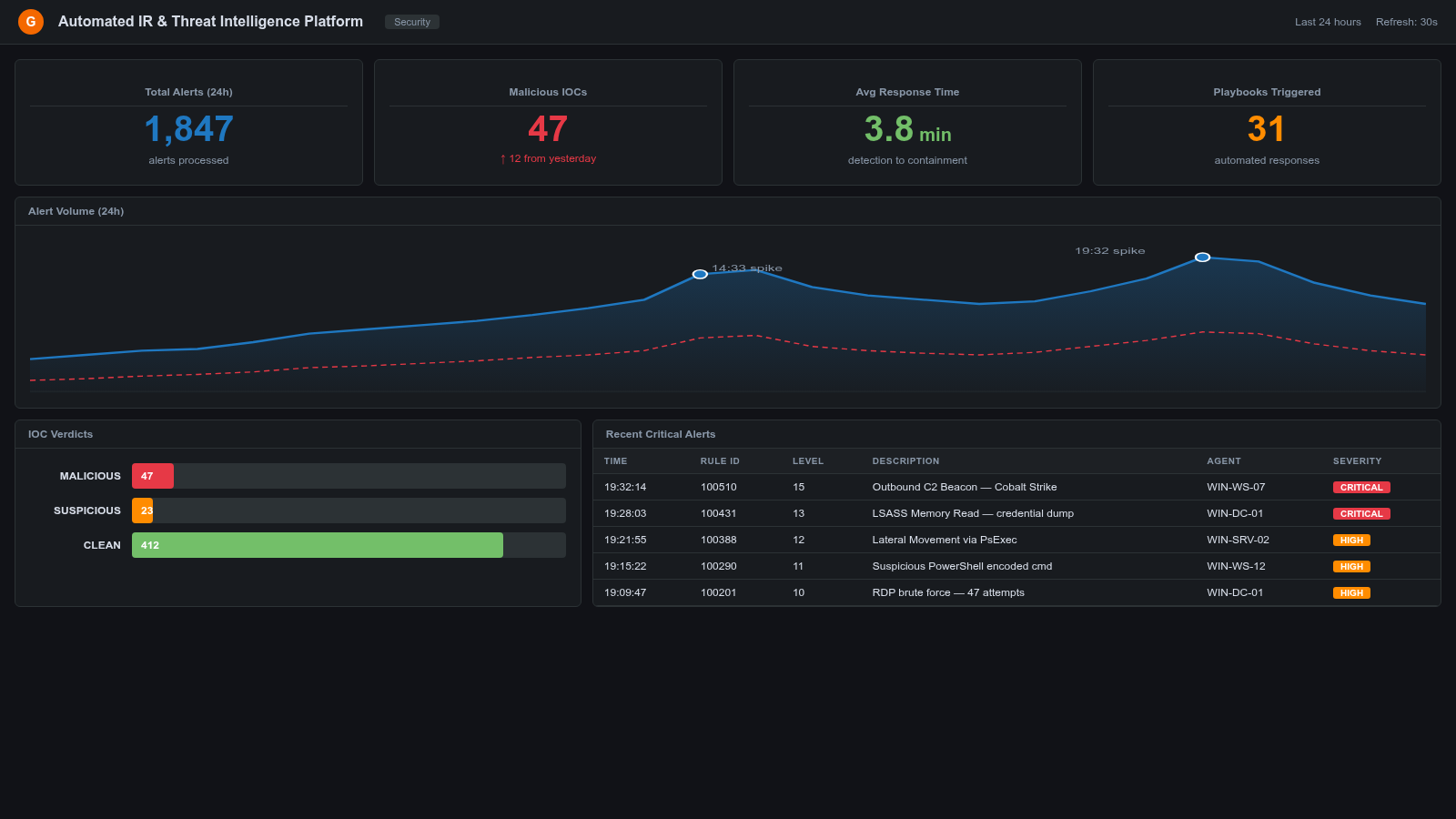This screenshot has width=1456, height=819.
Task: Toggle the MALICIOUS verdict filter bar
Action: (152, 475)
